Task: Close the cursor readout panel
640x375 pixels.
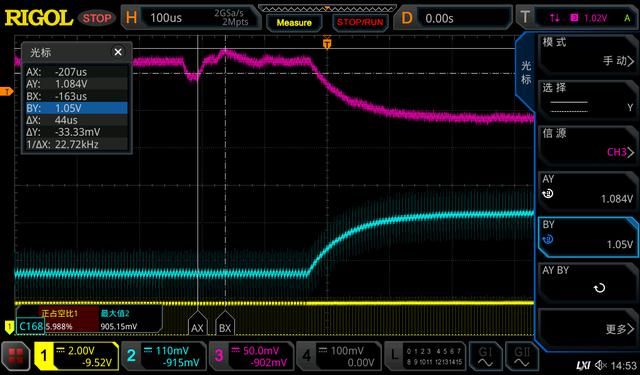Action: (118, 52)
